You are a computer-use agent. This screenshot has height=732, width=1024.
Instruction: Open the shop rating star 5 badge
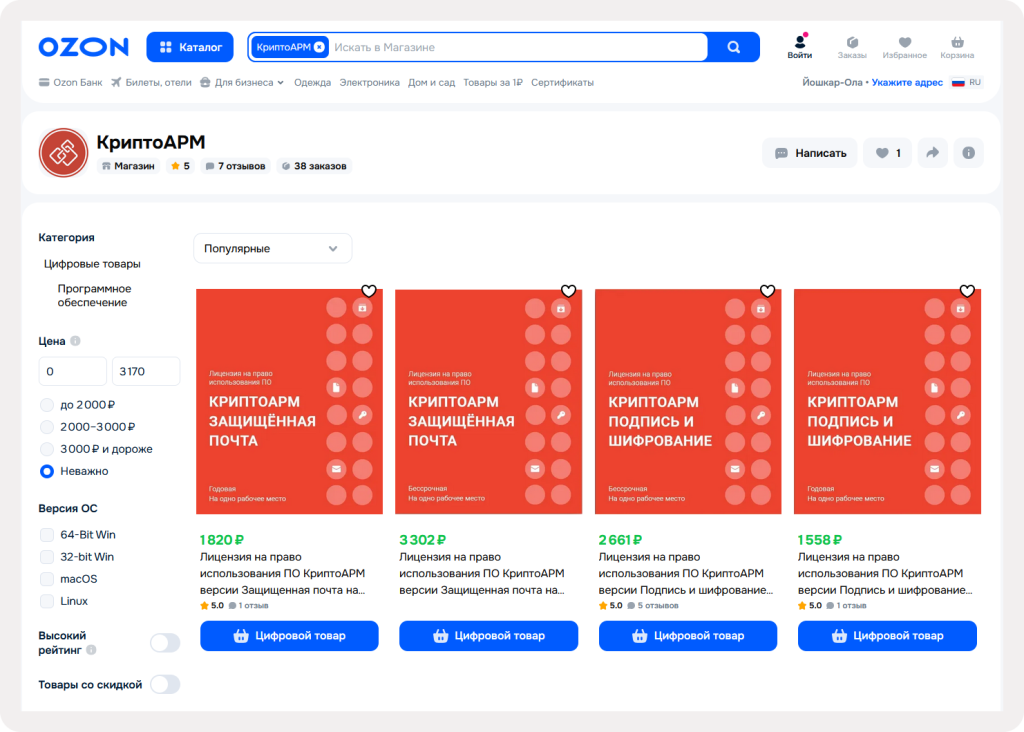coord(180,166)
